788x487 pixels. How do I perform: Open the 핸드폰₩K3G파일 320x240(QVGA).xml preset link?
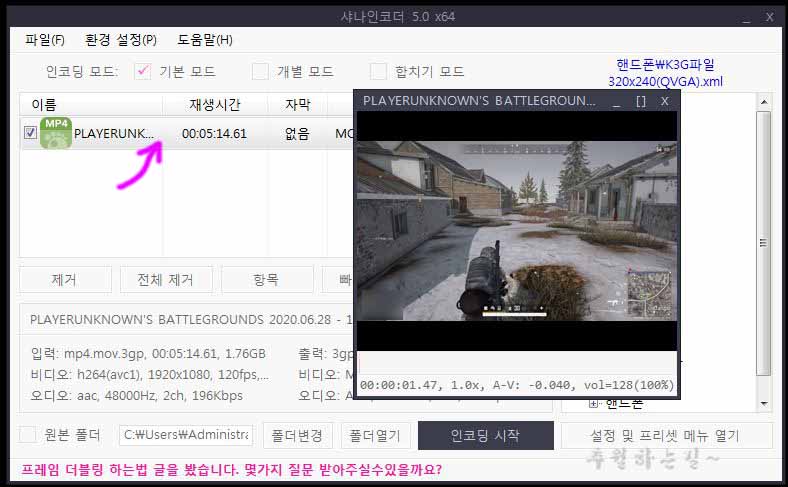click(x=665, y=73)
